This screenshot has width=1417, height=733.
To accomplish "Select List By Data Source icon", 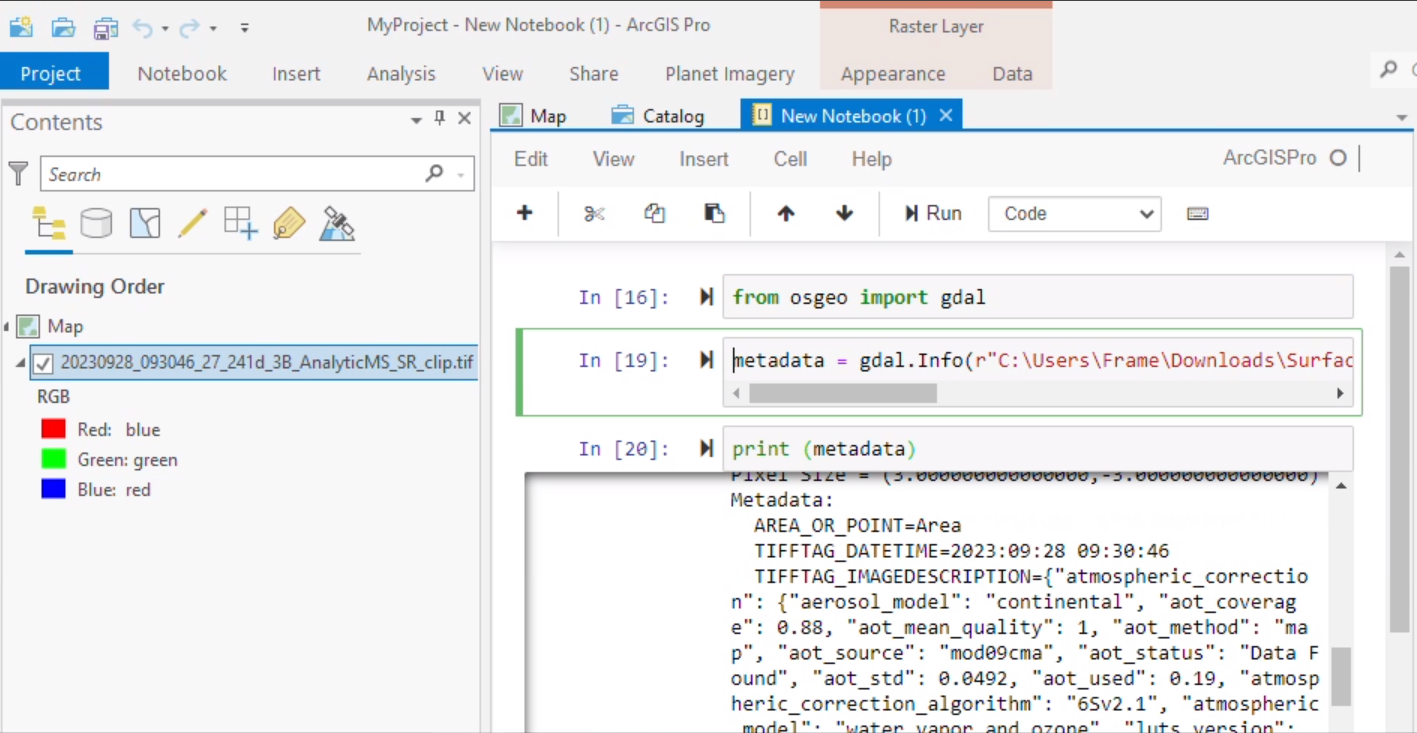I will pyautogui.click(x=96, y=222).
